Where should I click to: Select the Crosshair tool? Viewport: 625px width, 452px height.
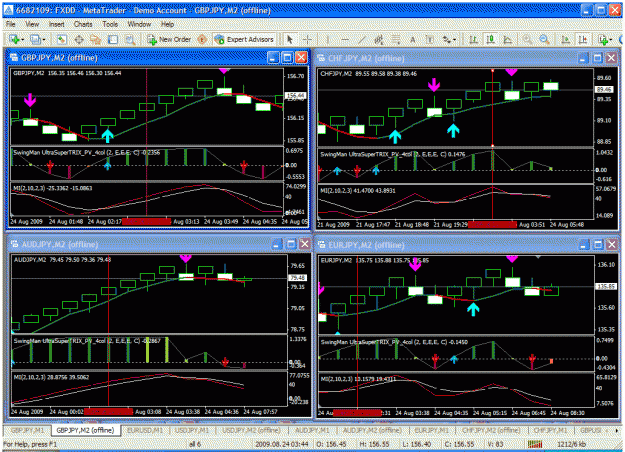point(307,39)
